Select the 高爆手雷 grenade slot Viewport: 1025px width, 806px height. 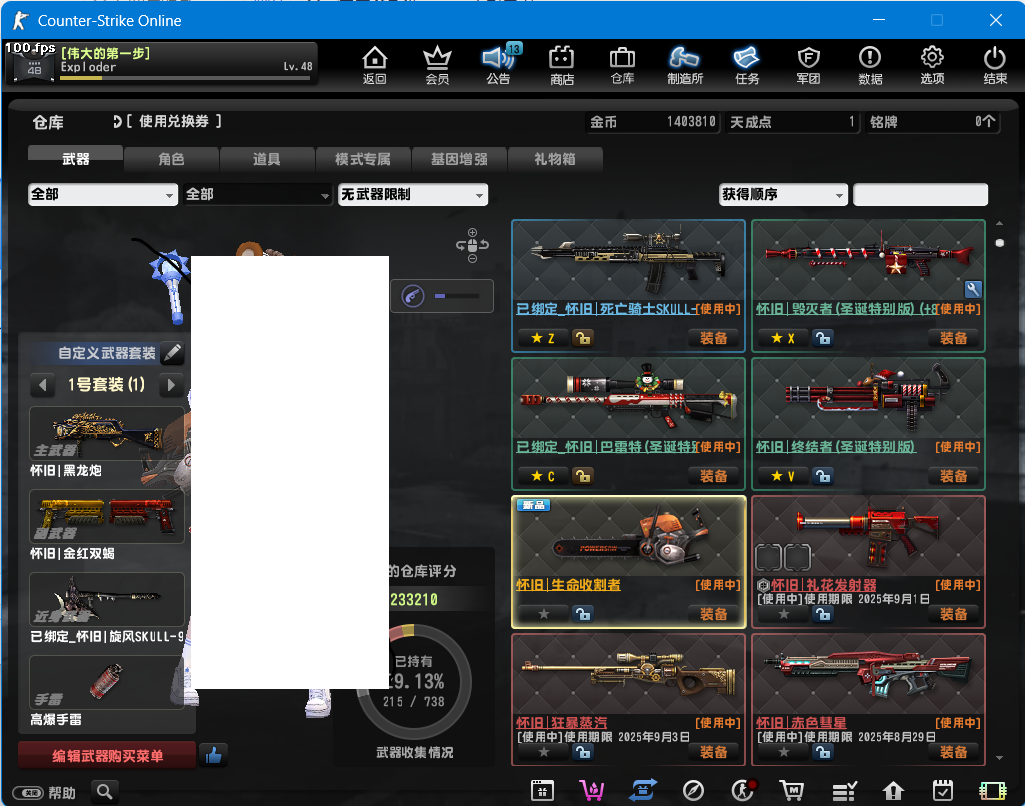pos(107,682)
